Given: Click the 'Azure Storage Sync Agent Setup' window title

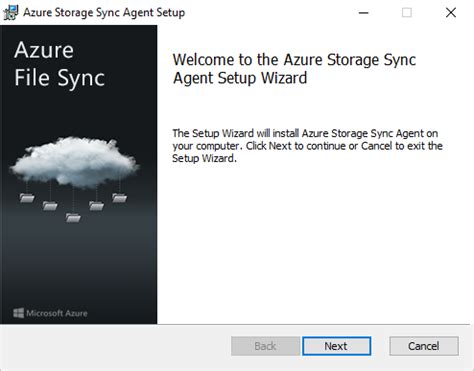Looking at the screenshot, I should 104,13.
